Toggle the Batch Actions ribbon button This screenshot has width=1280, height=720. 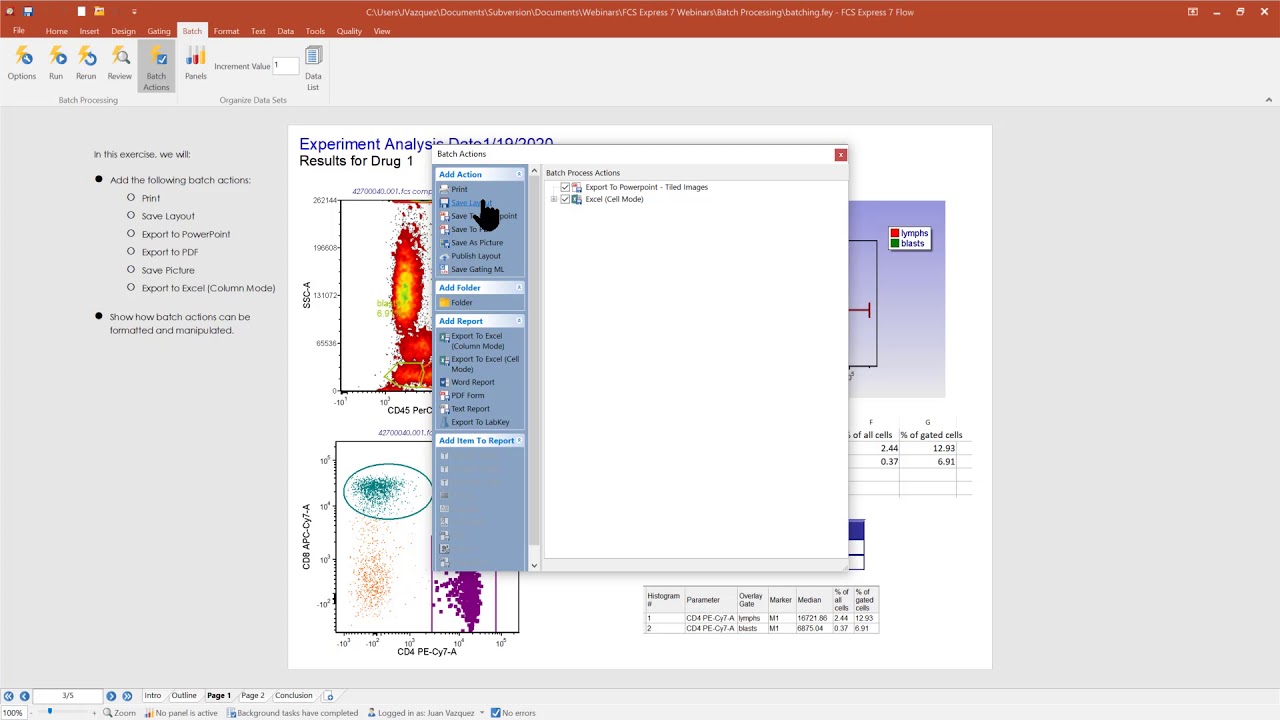(x=156, y=67)
